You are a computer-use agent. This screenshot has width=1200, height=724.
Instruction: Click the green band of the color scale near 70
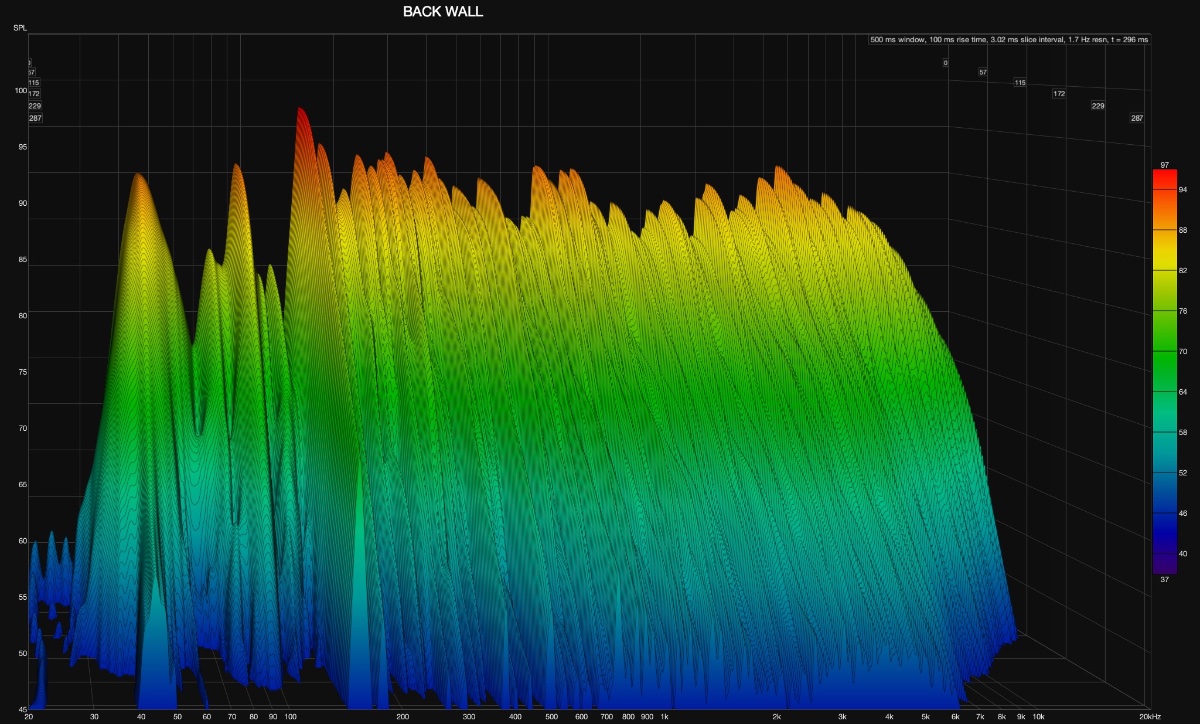[x=1163, y=352]
